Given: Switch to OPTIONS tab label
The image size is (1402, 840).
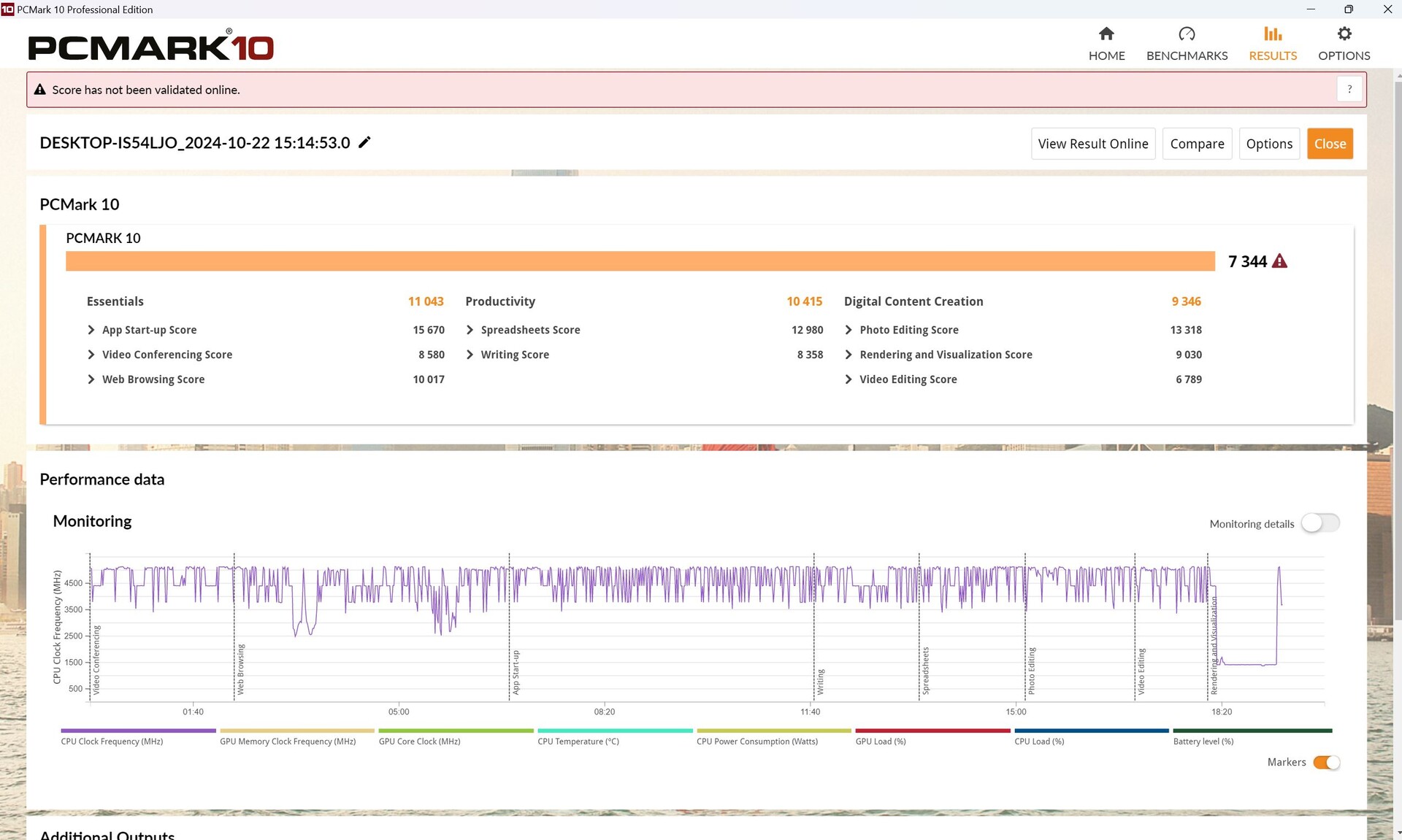Looking at the screenshot, I should coord(1344,55).
